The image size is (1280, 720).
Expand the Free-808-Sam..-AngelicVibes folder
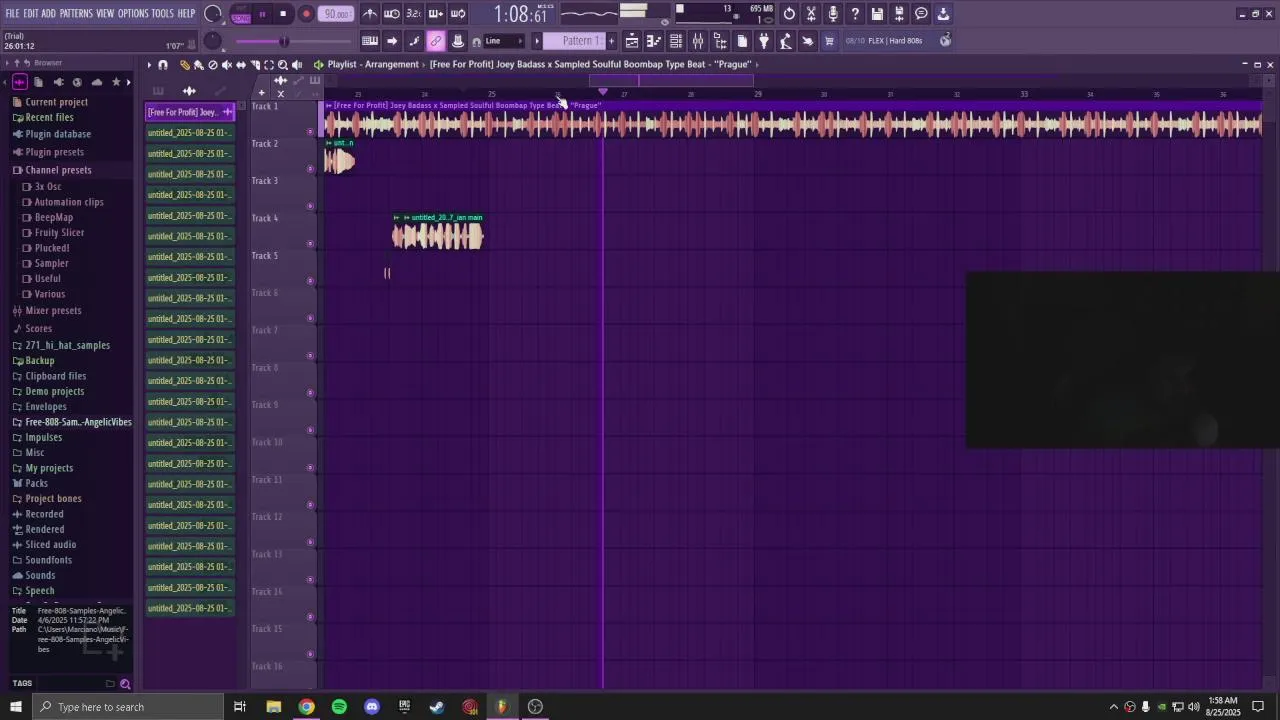pos(78,422)
